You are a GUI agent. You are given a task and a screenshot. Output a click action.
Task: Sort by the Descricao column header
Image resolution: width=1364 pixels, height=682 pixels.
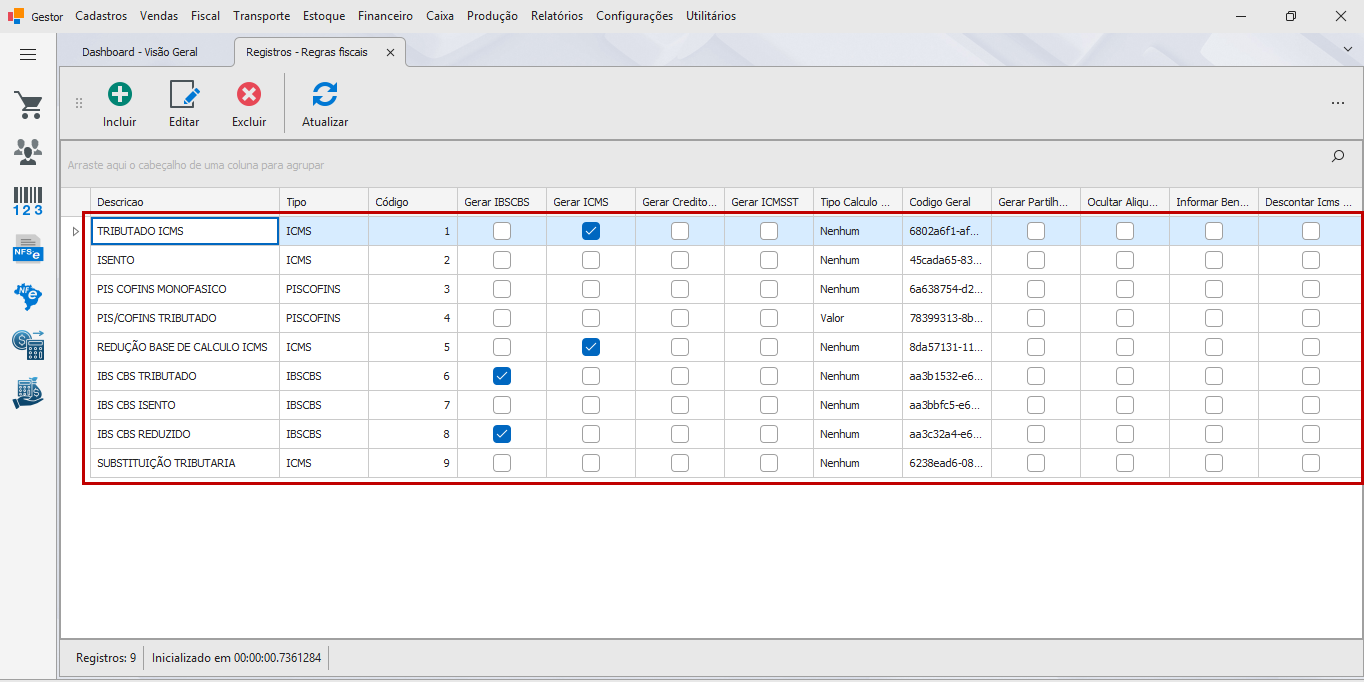click(x=184, y=202)
